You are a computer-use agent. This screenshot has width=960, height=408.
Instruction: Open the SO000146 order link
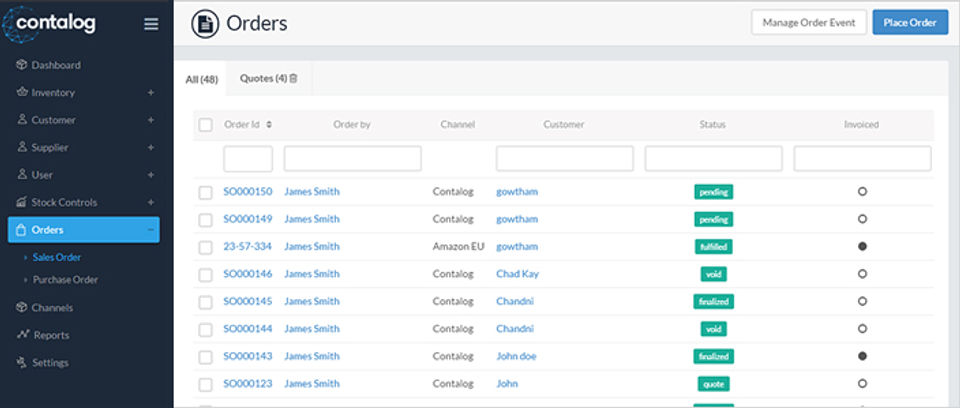coord(247,274)
